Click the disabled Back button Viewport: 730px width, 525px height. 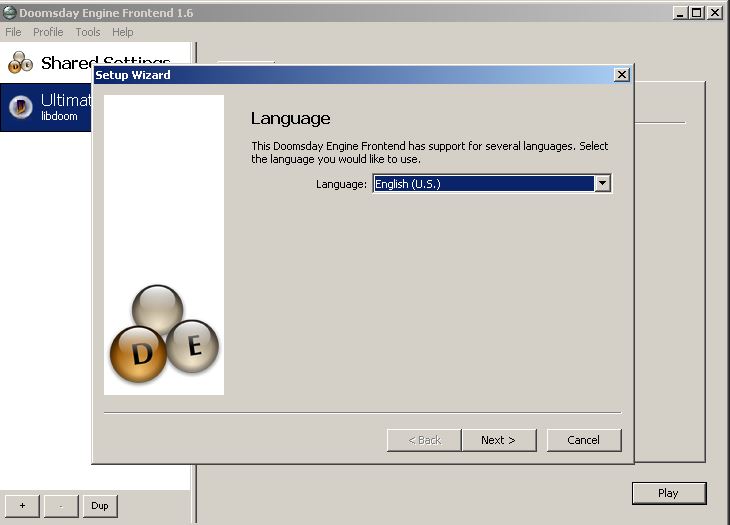(424, 440)
